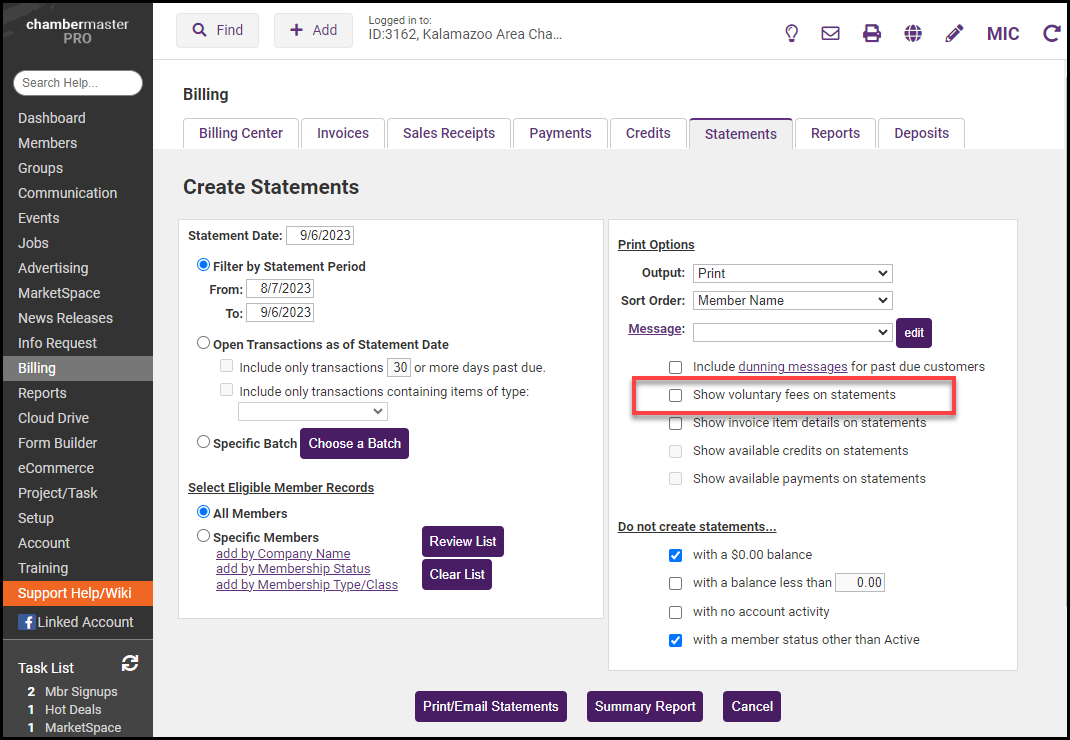Click the lightbulb icon in top toolbar
The width and height of the screenshot is (1070, 740).
click(x=791, y=33)
